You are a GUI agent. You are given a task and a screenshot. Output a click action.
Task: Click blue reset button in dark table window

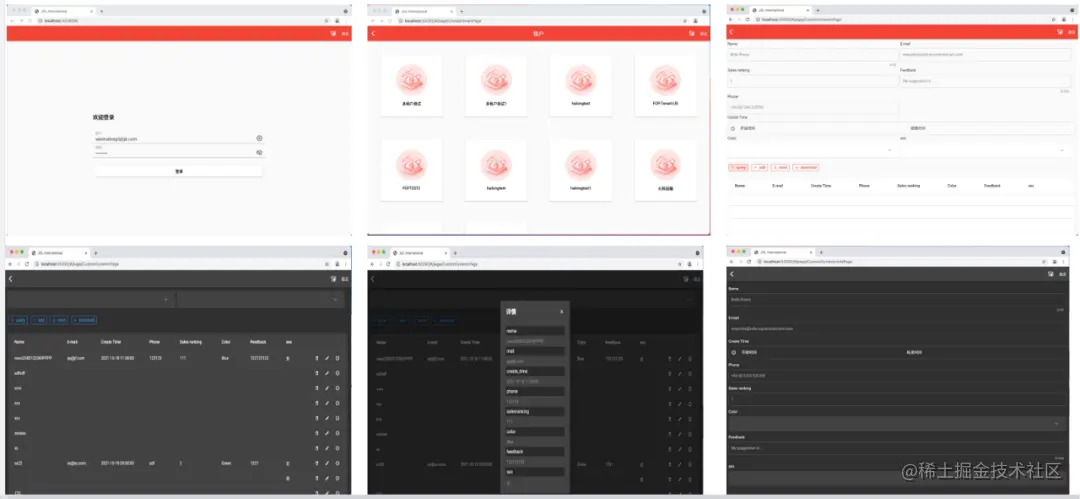[x=59, y=320]
